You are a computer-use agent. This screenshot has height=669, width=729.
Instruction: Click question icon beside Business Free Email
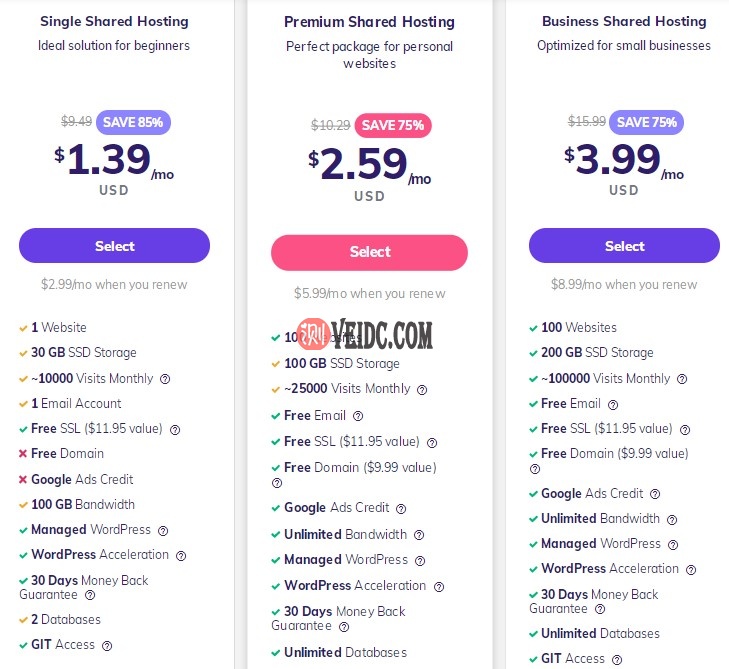click(613, 405)
